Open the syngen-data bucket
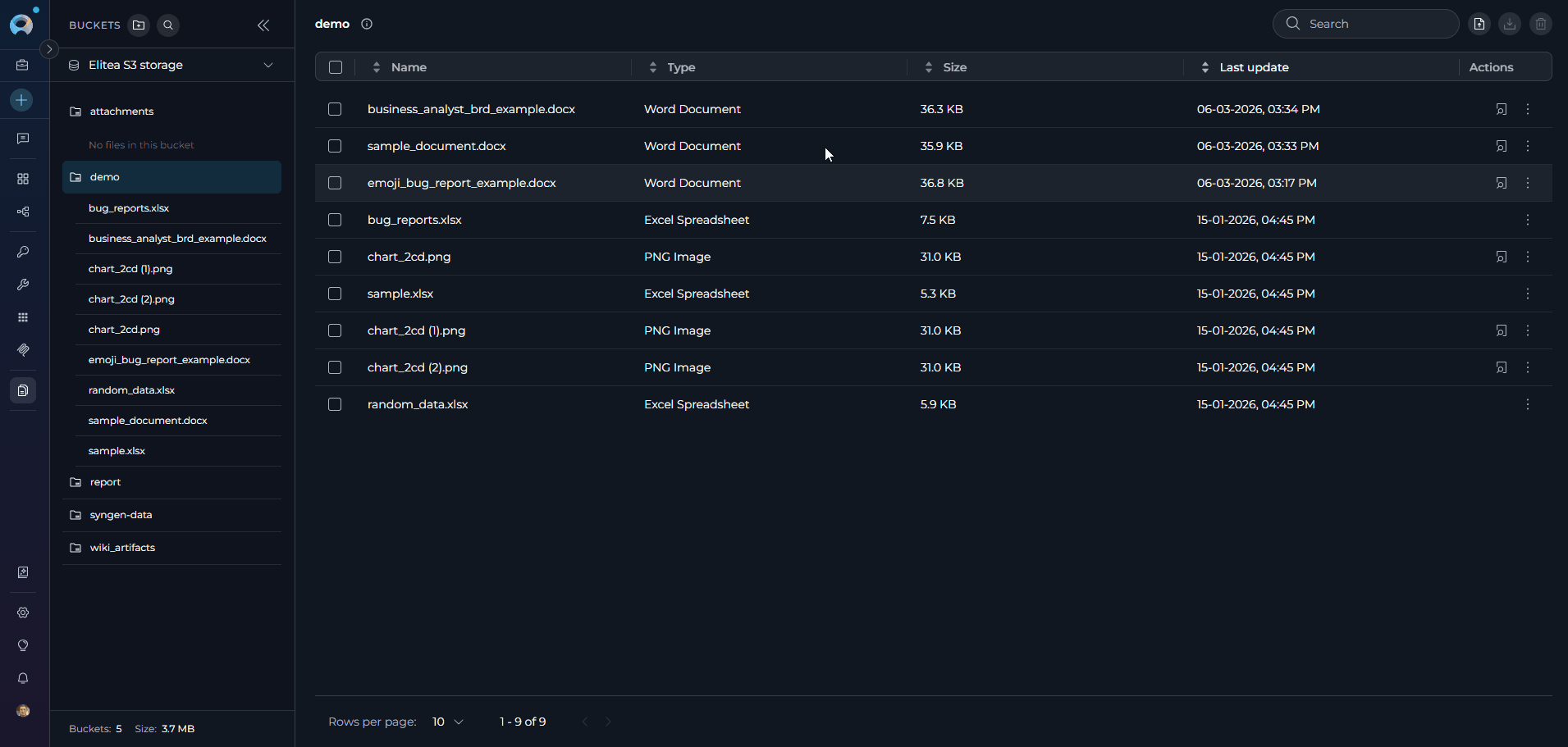 pos(121,515)
